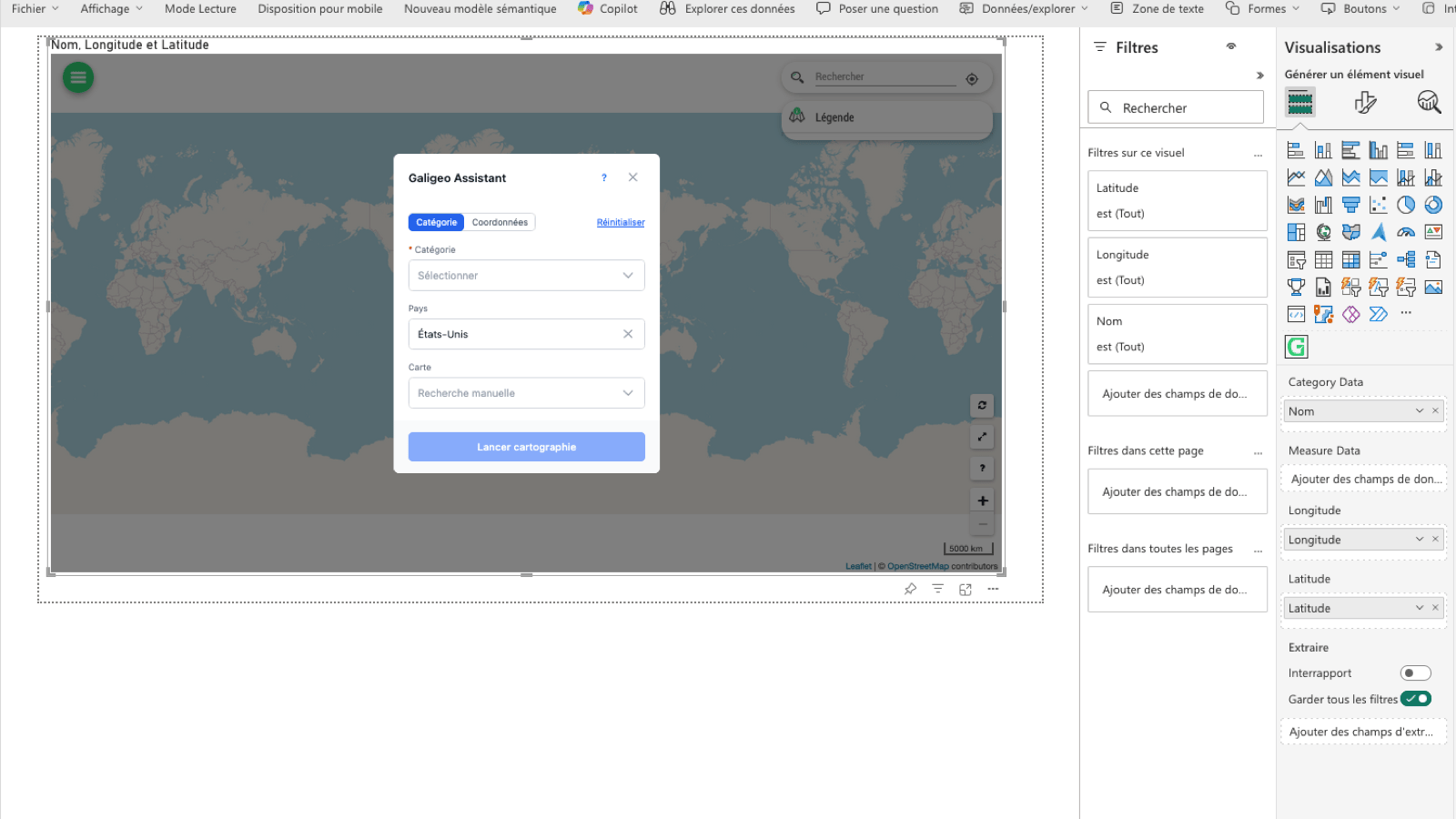Viewport: 1456px width, 819px height.
Task: Switch Galigeo Assistant to Coordonnées mode
Action: (x=500, y=221)
